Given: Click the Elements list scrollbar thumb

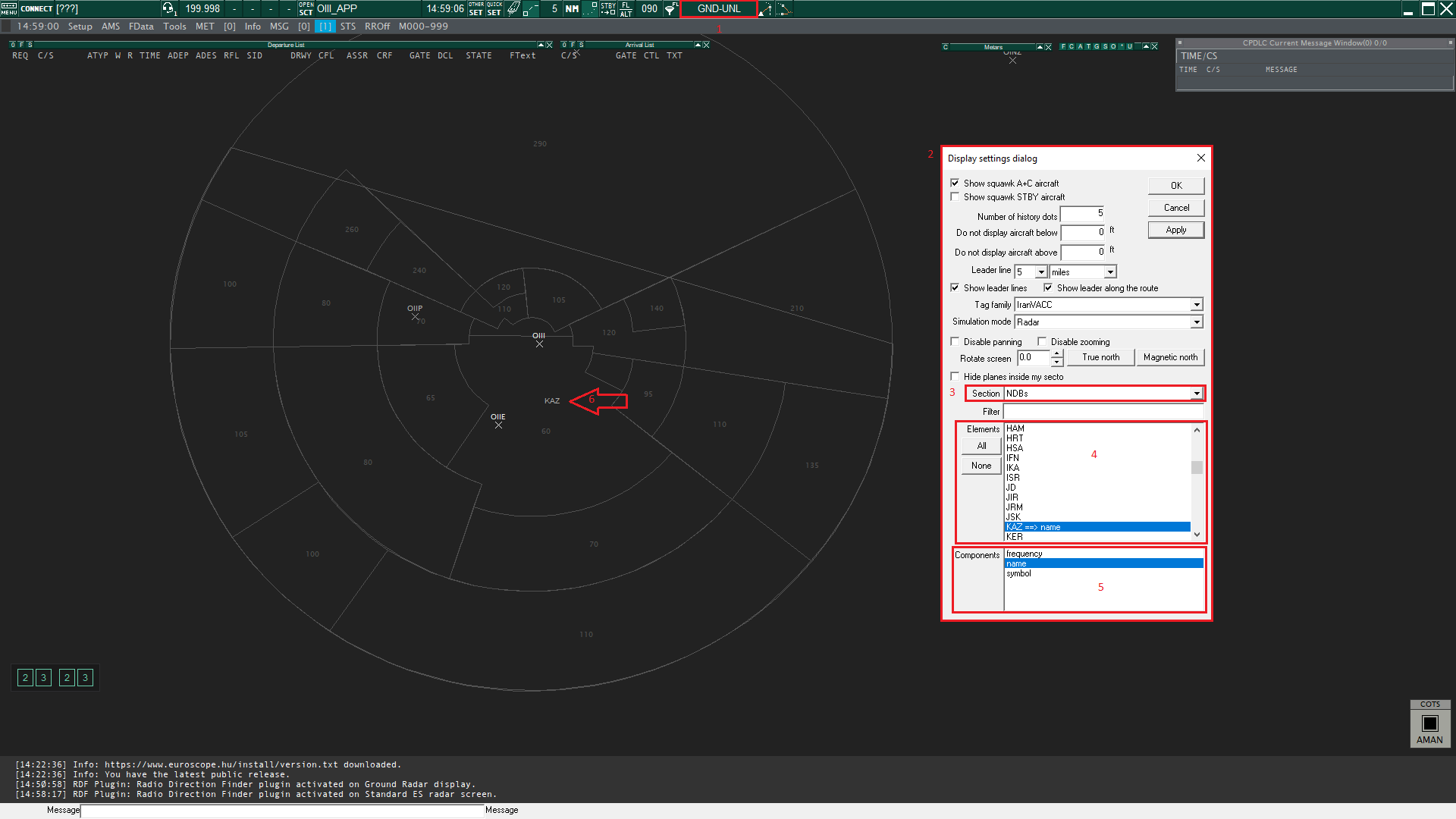Looking at the screenshot, I should point(1197,467).
